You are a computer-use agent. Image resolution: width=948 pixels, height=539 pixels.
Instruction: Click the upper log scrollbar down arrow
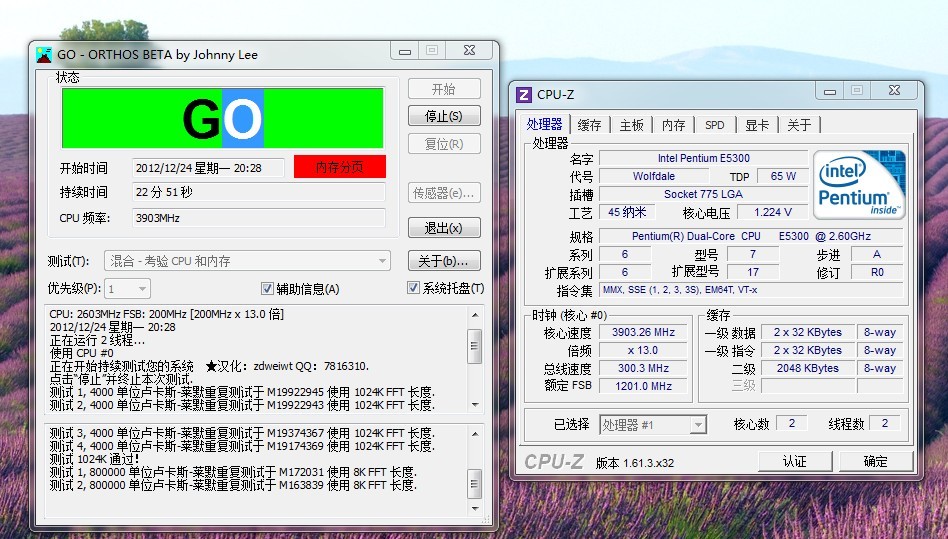tap(475, 404)
